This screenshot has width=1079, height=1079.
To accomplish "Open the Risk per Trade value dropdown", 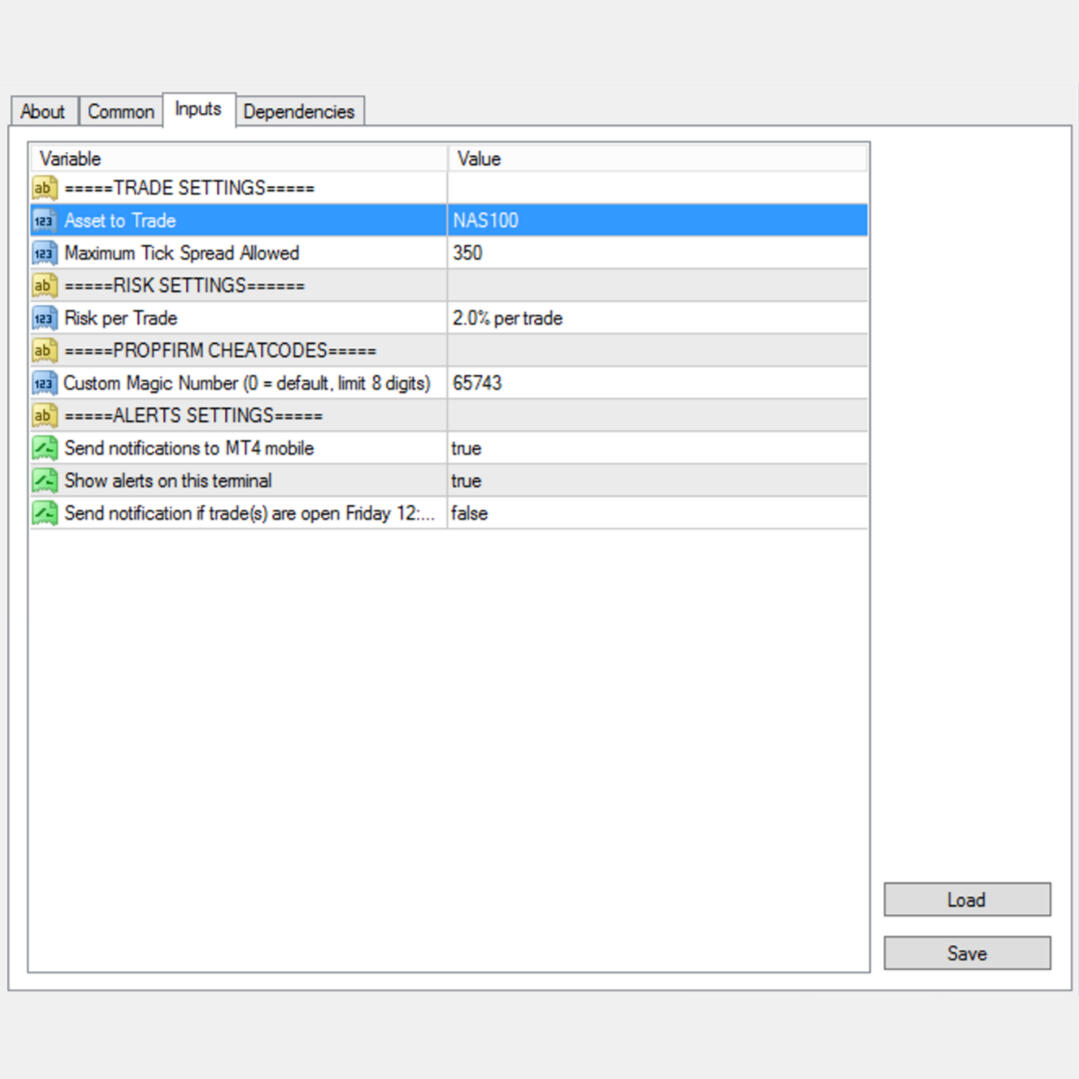I will pos(656,318).
